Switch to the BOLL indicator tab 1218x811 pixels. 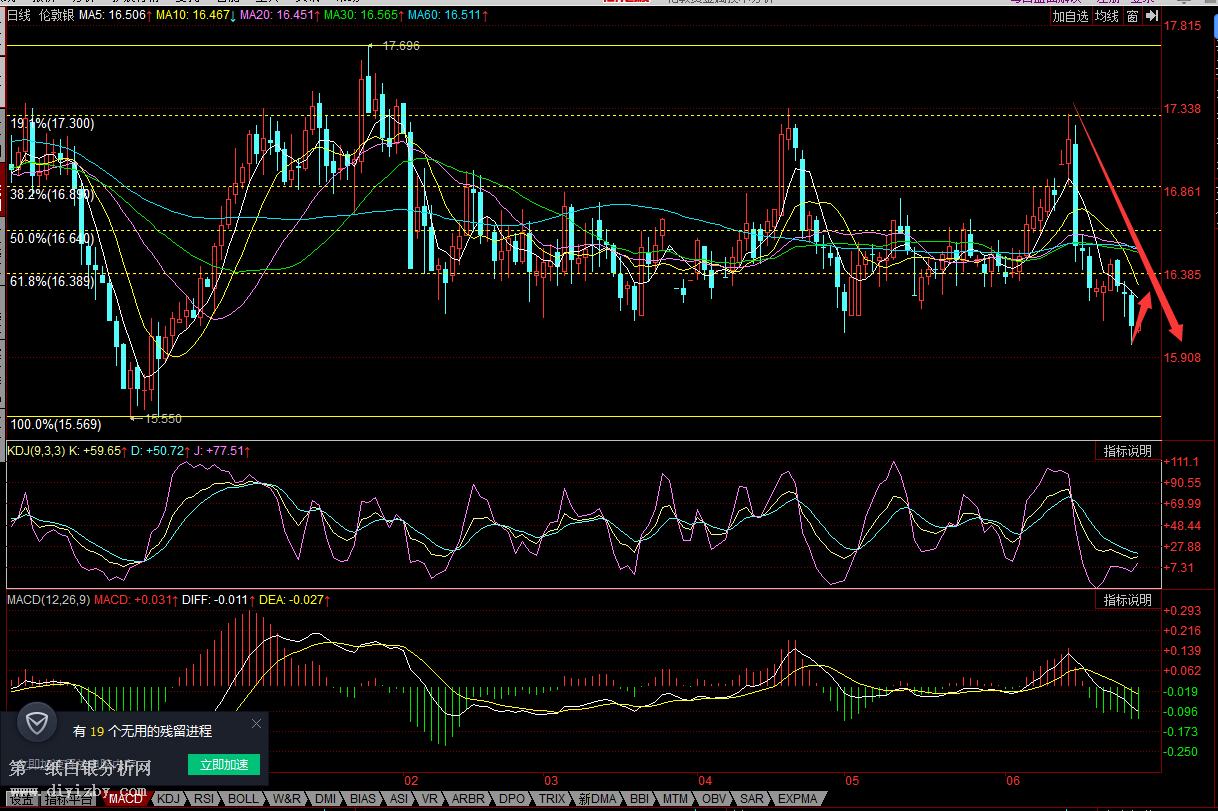[243, 799]
